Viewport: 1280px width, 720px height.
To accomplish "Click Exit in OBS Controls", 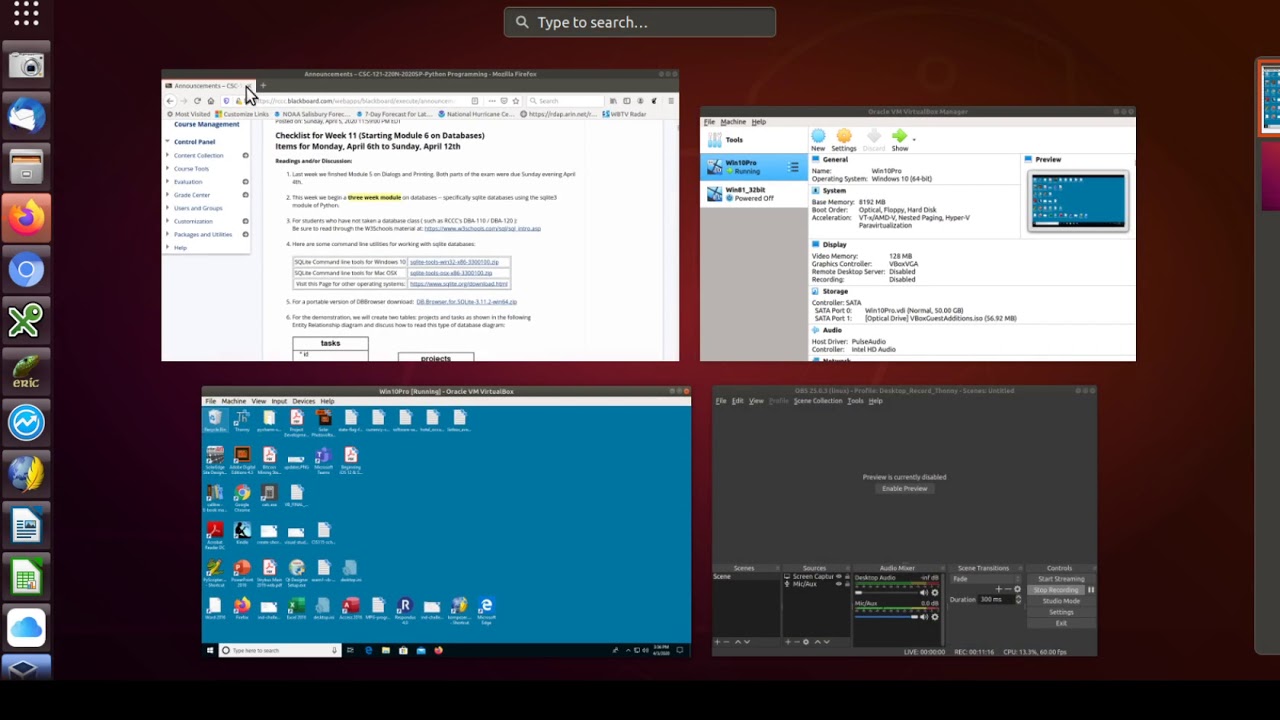I will 1061,623.
